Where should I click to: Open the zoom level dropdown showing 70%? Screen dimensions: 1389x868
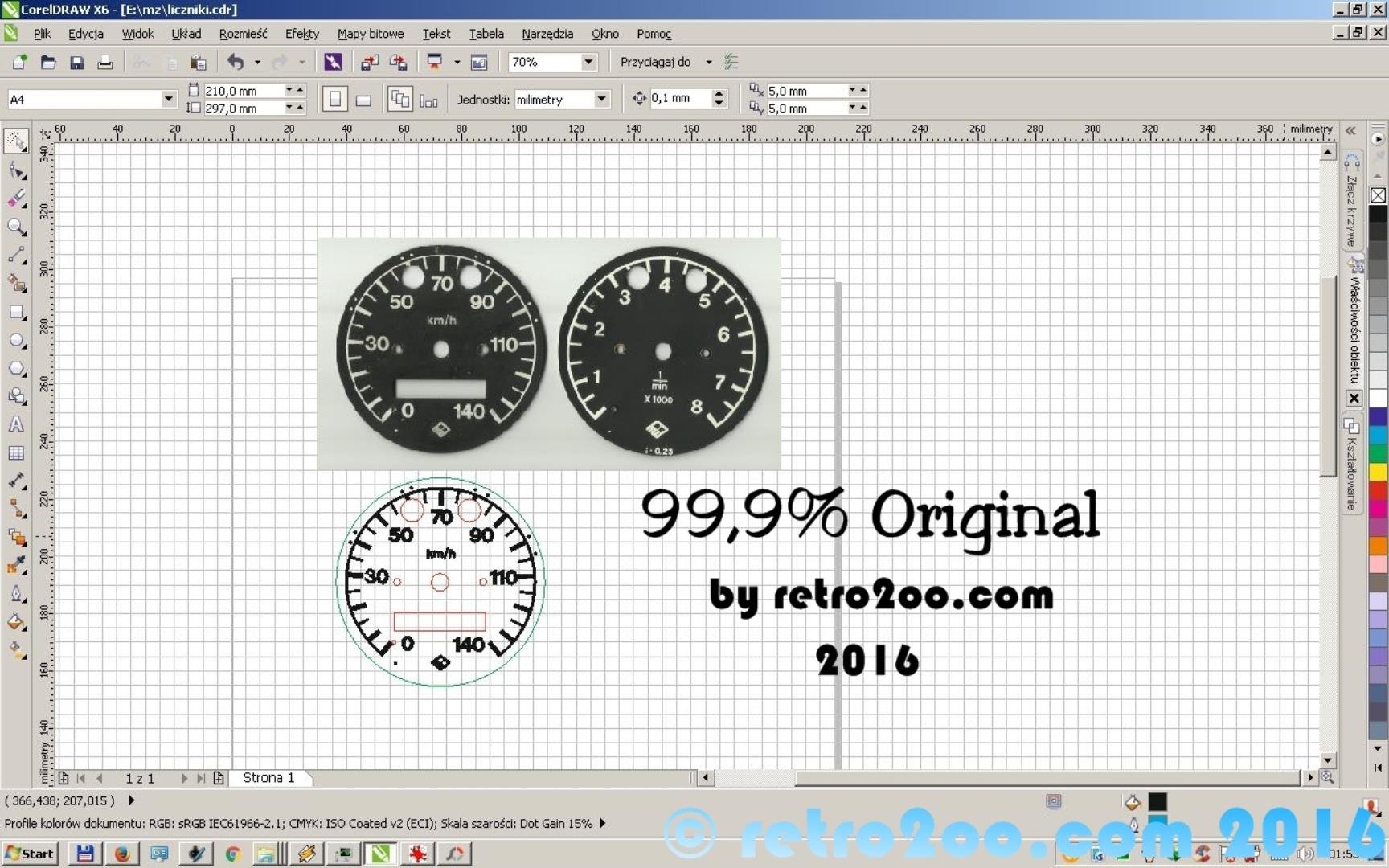pos(588,62)
